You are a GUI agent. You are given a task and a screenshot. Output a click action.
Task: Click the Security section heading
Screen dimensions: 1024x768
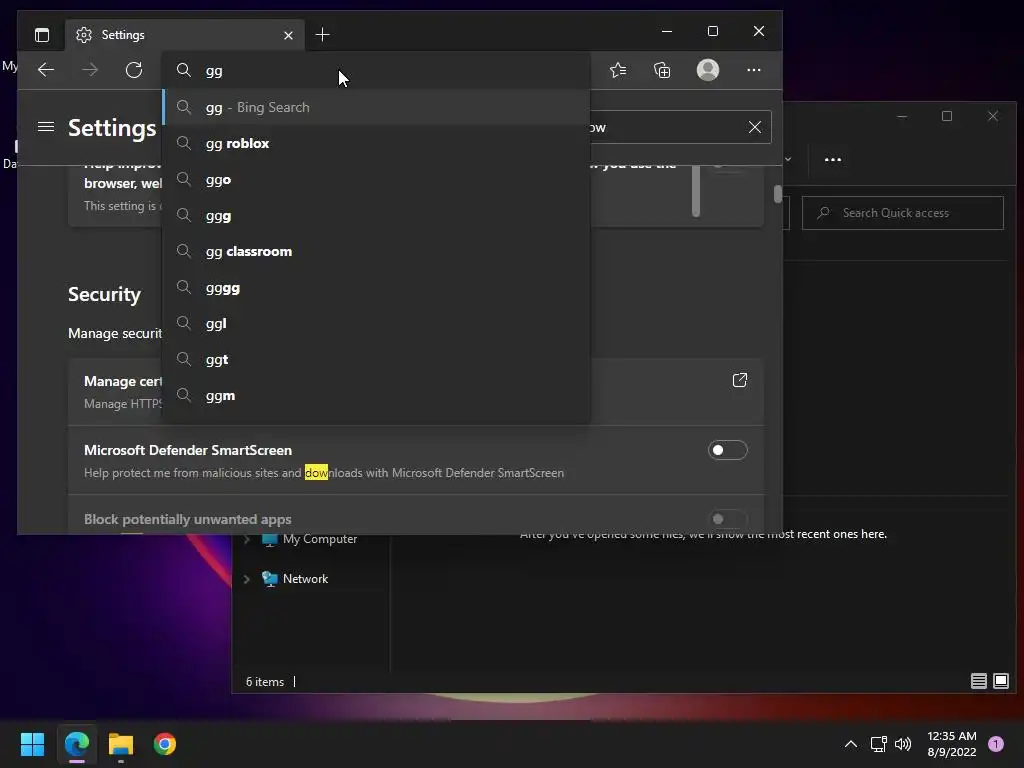click(x=104, y=295)
